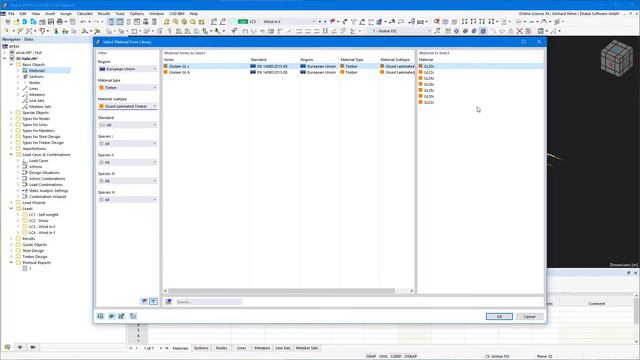Click the navigation cube in 3D view

616,59
